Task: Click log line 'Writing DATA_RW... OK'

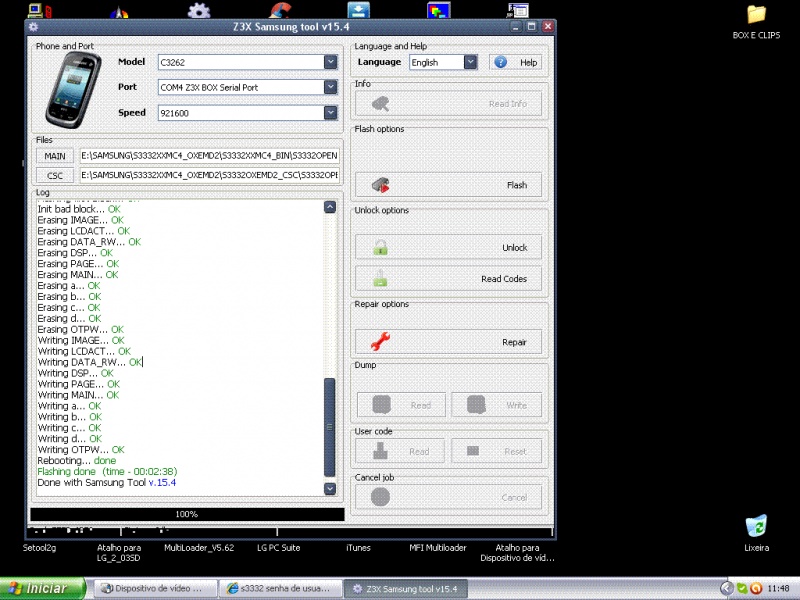Action: [90, 362]
